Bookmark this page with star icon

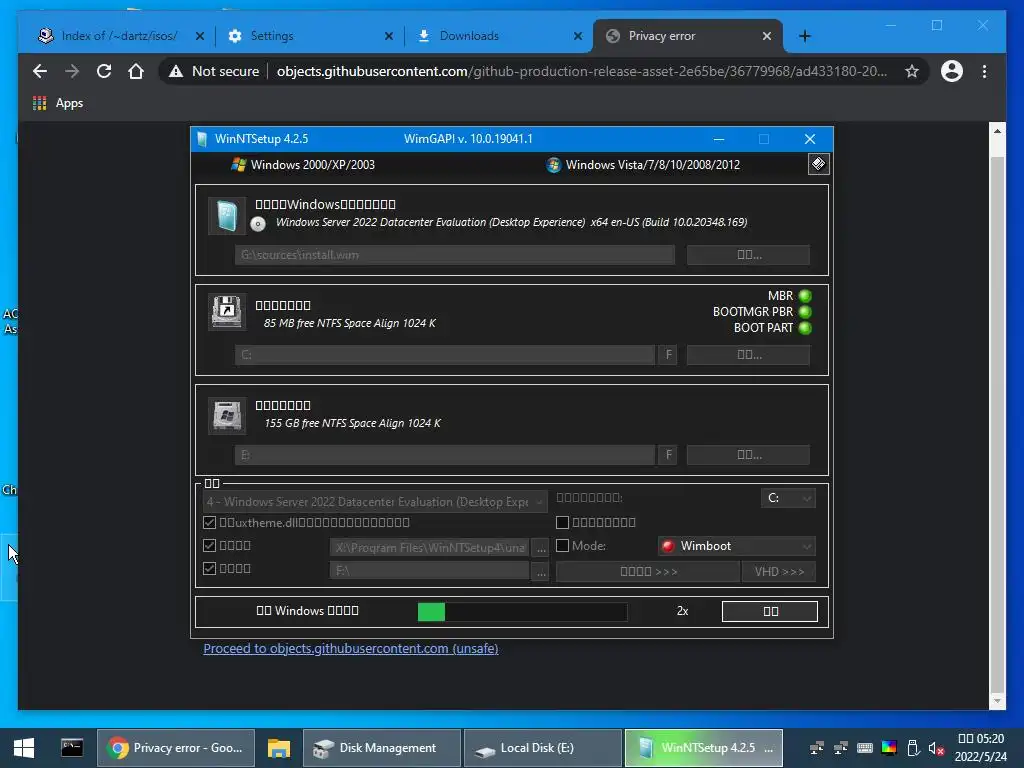tap(912, 71)
